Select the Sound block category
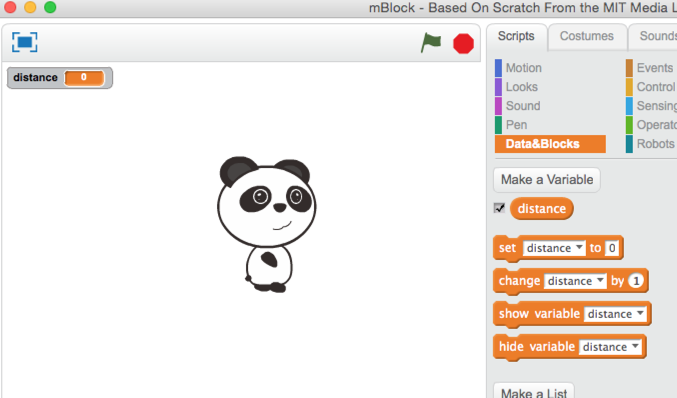The height and width of the screenshot is (398, 677). [523, 106]
